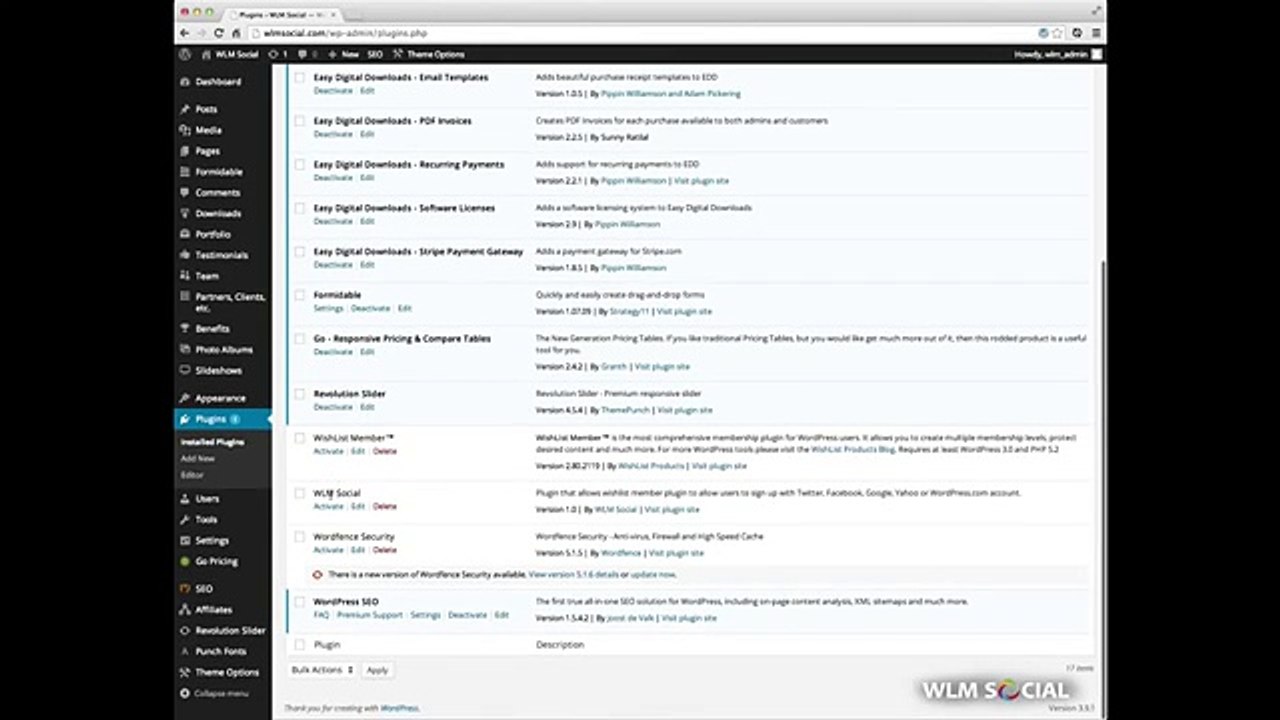Select all plugins with the footer Plugin checkbox
1280x720 pixels.
click(x=299, y=645)
